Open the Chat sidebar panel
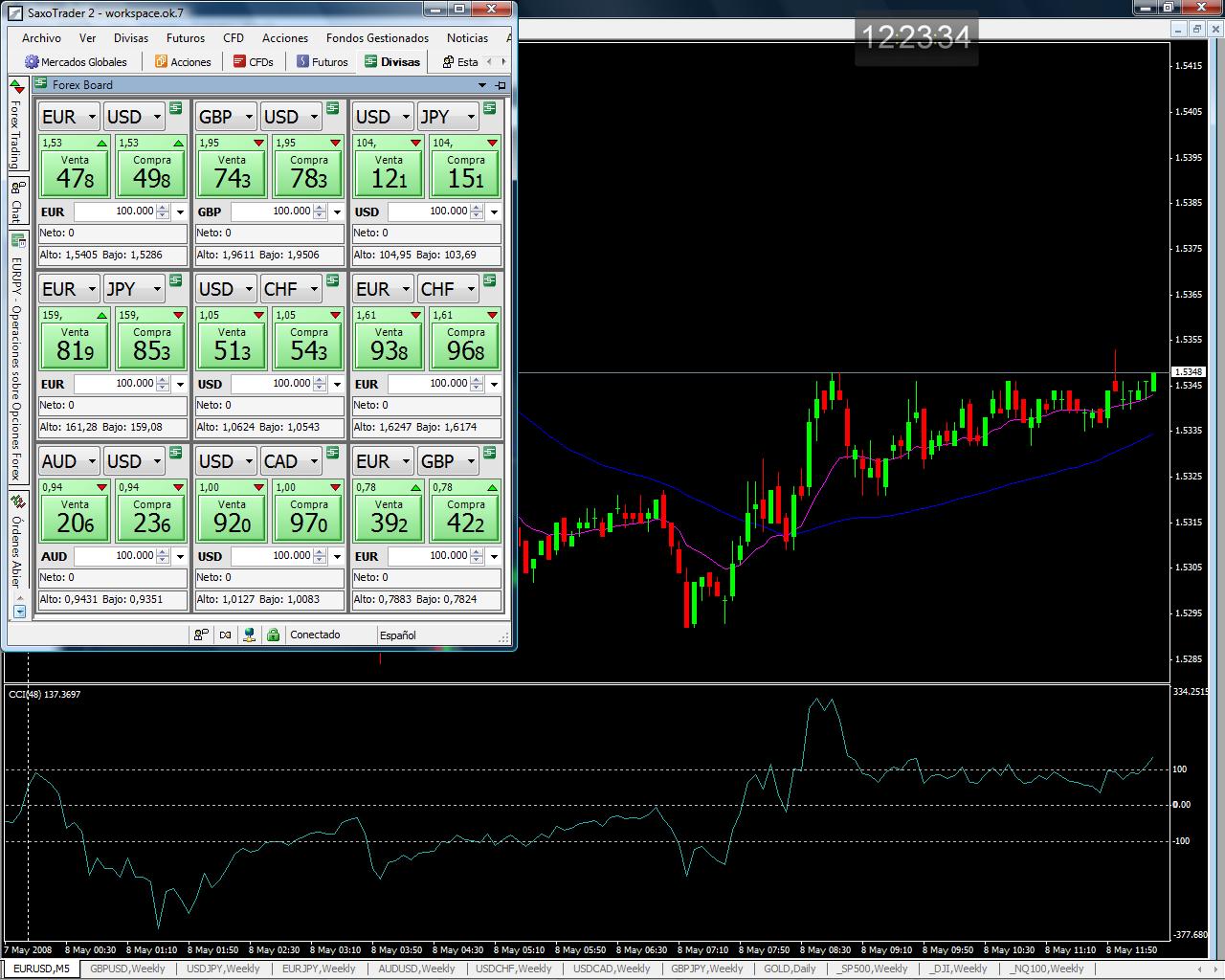Screen dimensions: 1225x980 tap(16, 201)
